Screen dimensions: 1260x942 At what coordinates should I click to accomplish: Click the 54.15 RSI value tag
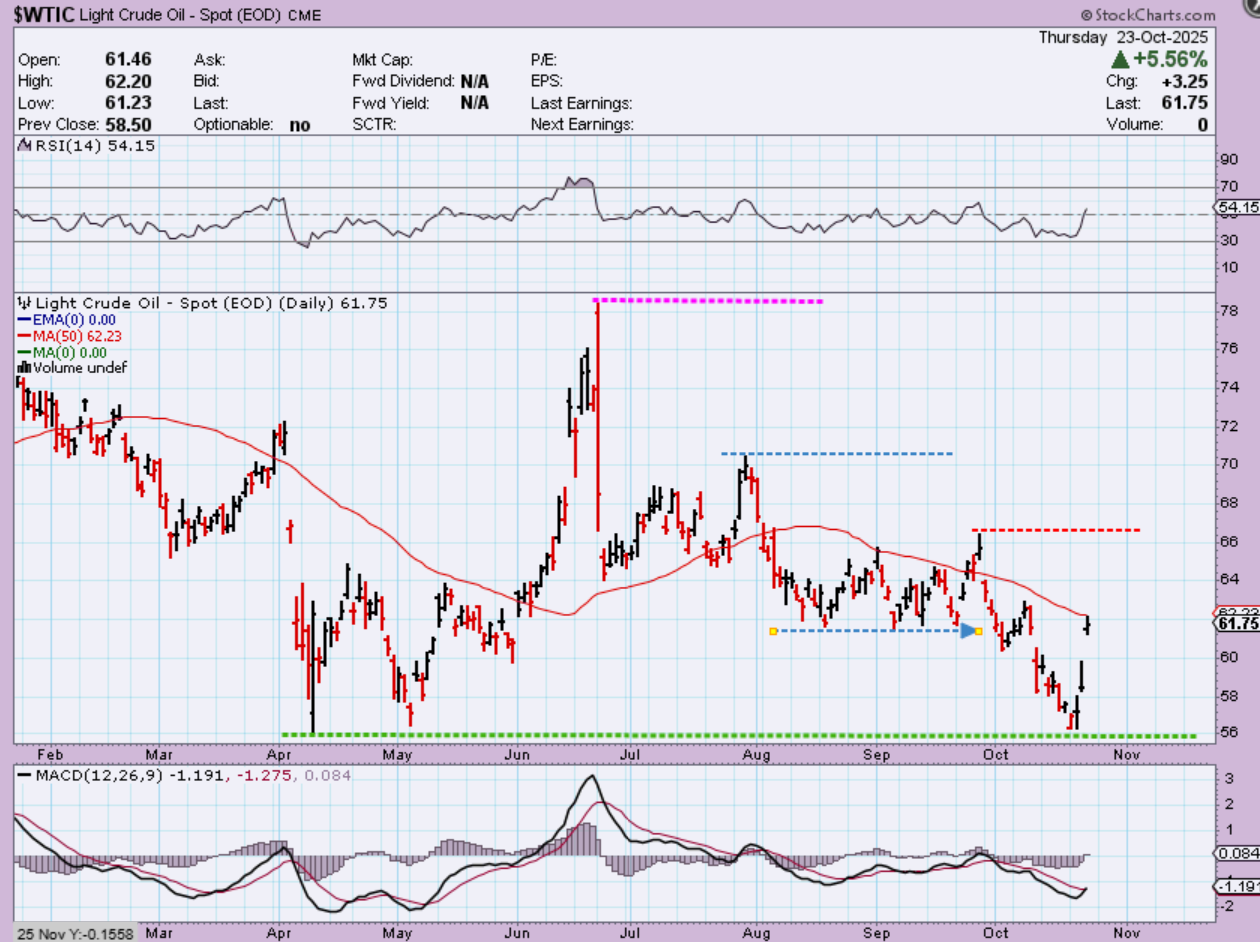(x=1236, y=208)
